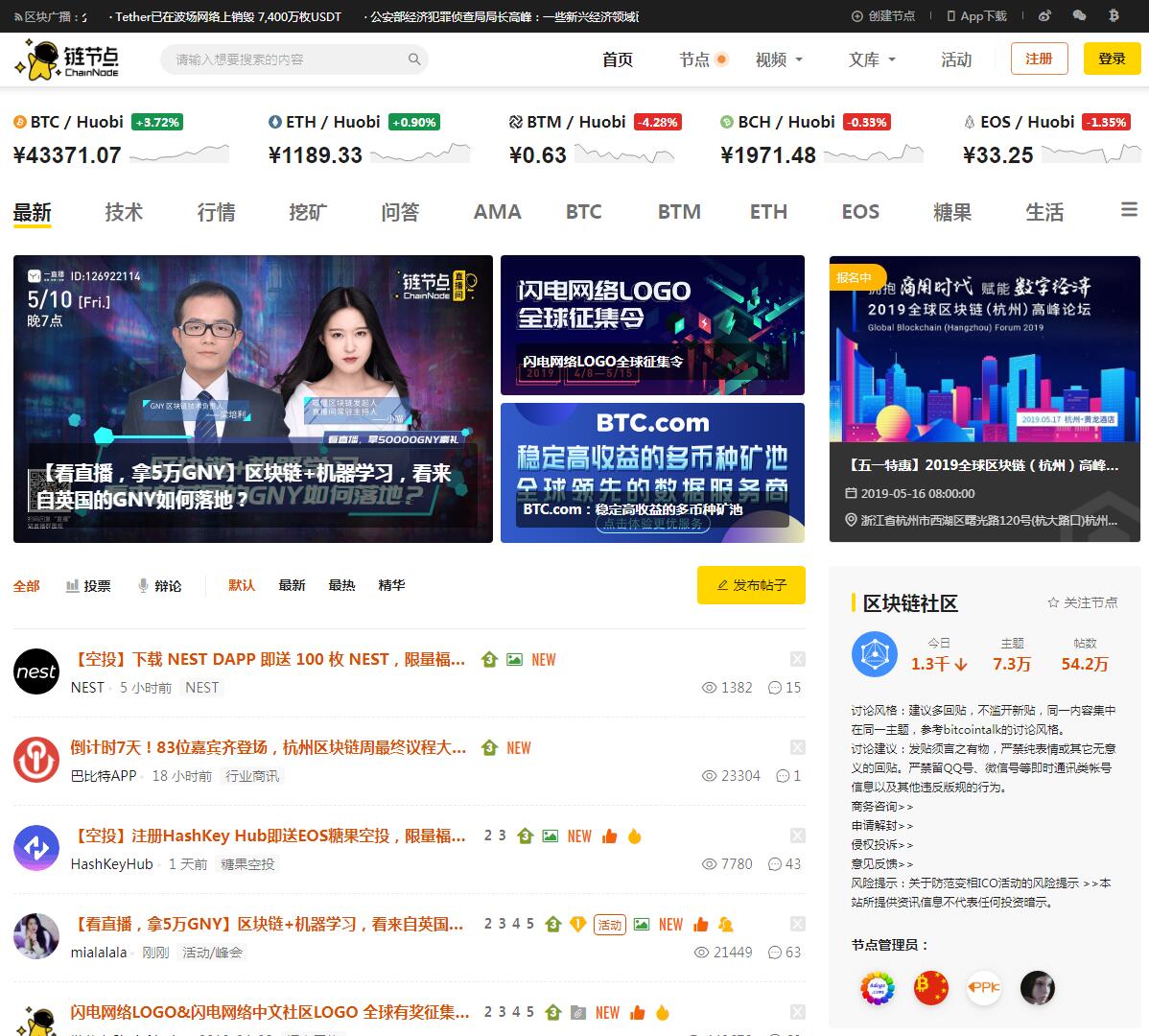Image resolution: width=1149 pixels, height=1036 pixels.
Task: Filter posts by 辩论
Action: [x=160, y=585]
